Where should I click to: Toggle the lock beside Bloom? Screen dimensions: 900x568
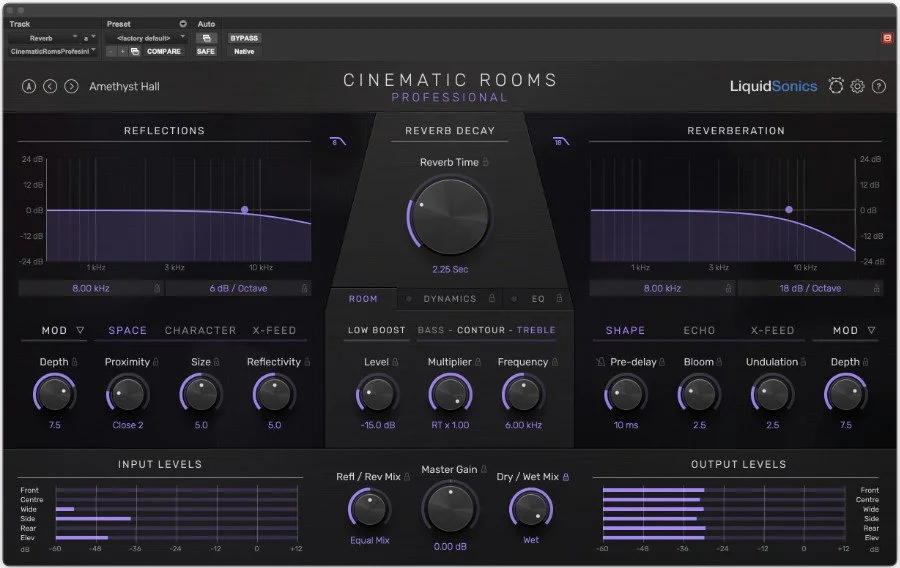(x=719, y=361)
